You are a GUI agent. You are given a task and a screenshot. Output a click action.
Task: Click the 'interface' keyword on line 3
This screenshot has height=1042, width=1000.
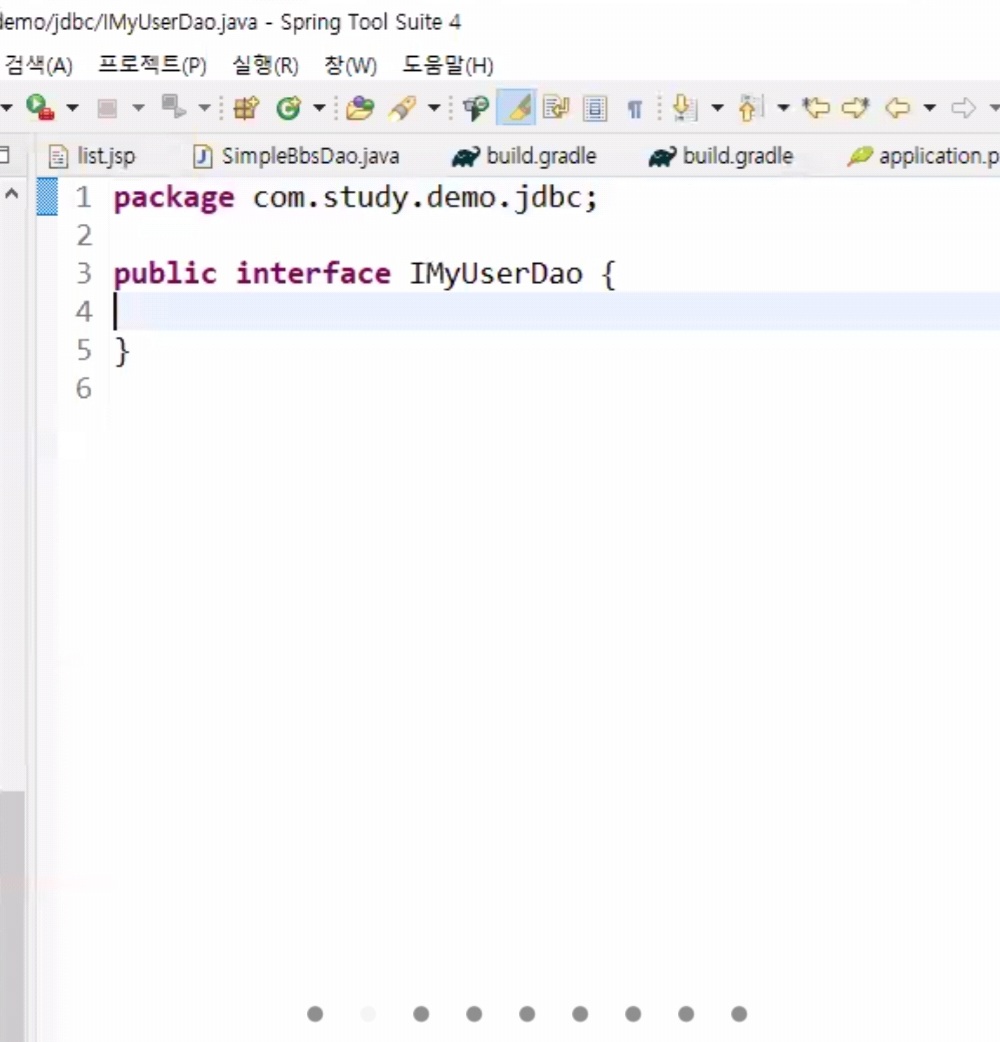(314, 274)
